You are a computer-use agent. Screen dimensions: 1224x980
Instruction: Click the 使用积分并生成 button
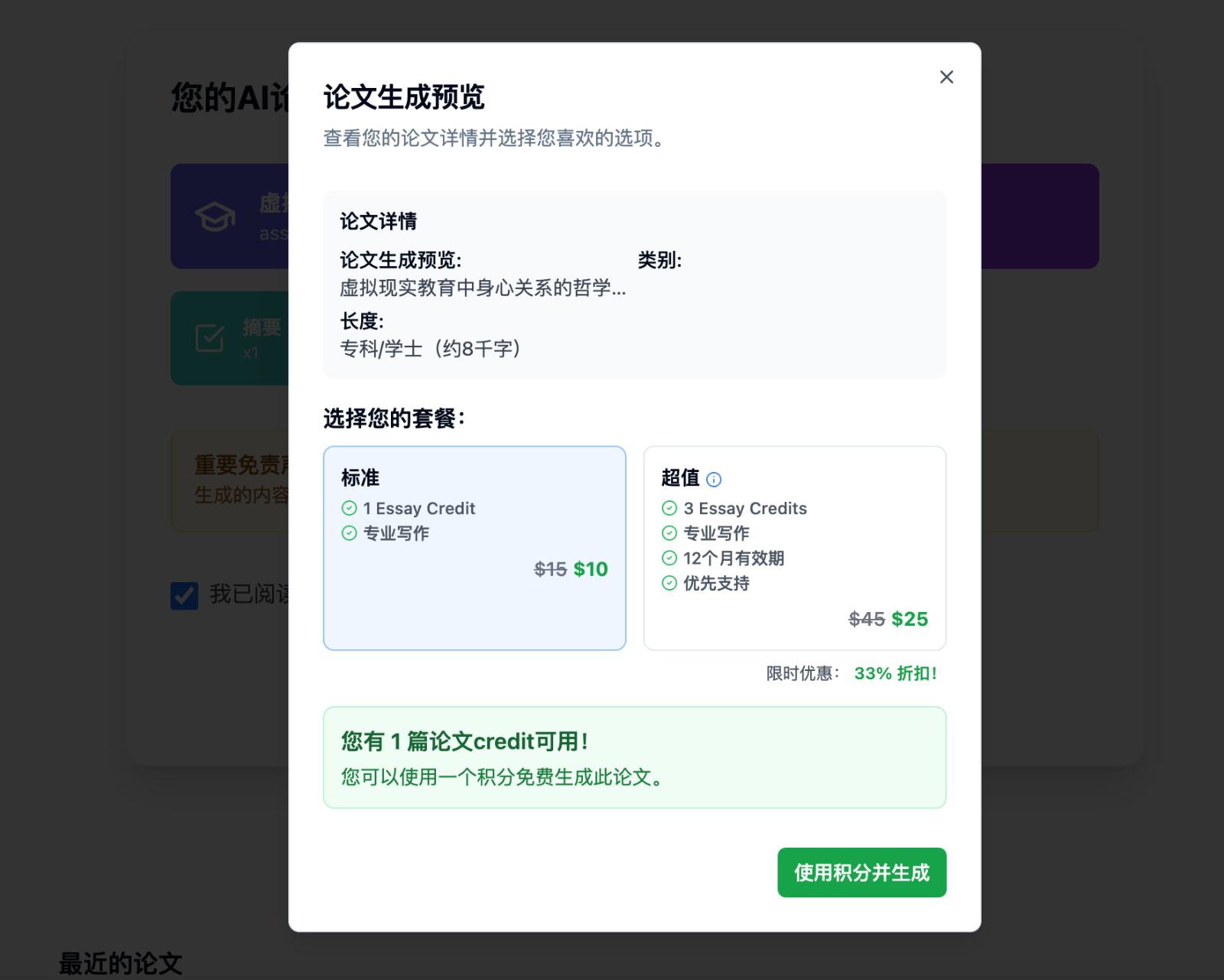861,872
